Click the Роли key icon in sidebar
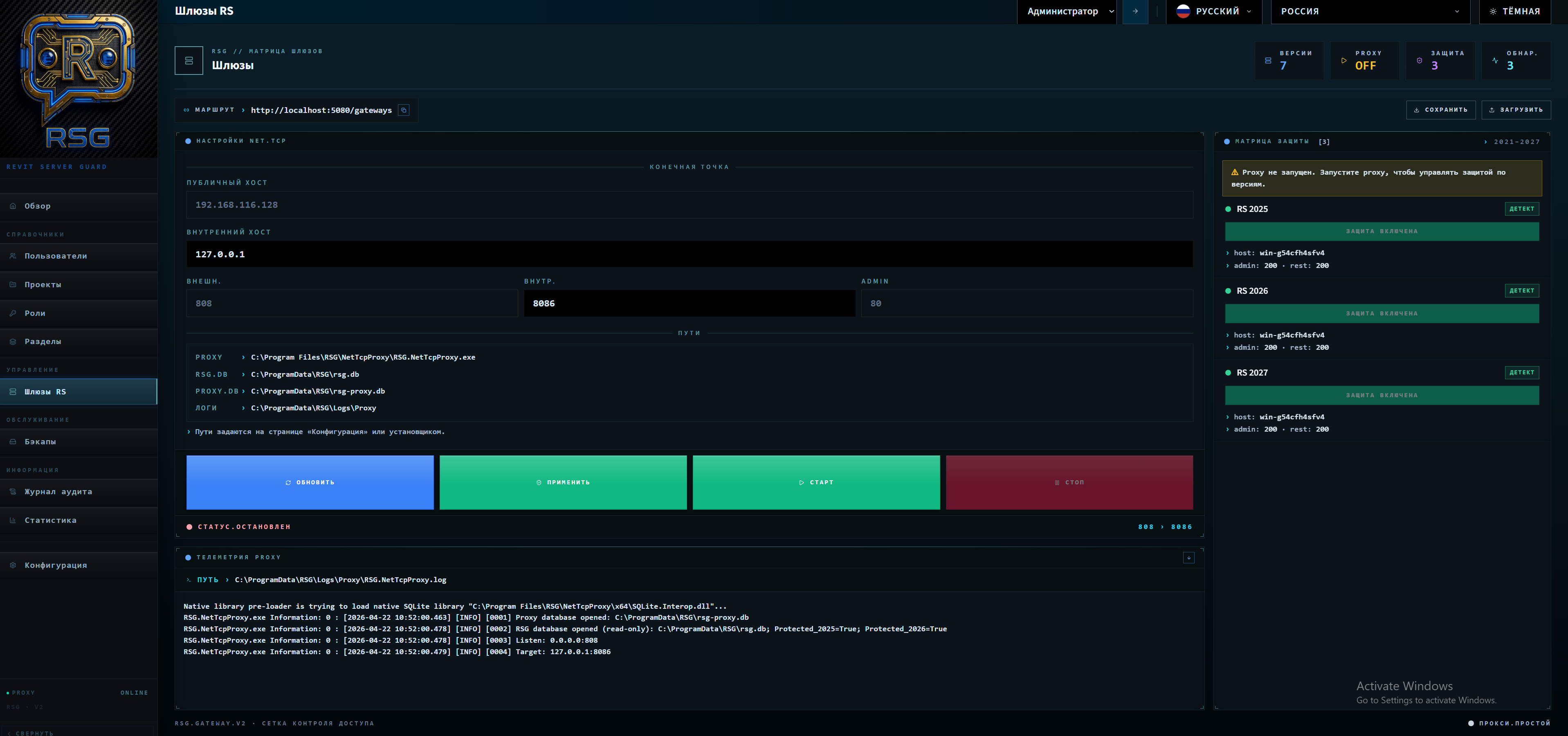 coord(13,313)
